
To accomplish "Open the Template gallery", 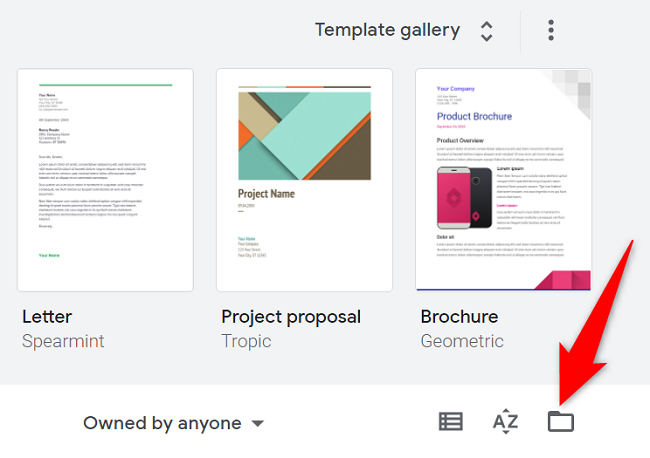I will tap(388, 30).
